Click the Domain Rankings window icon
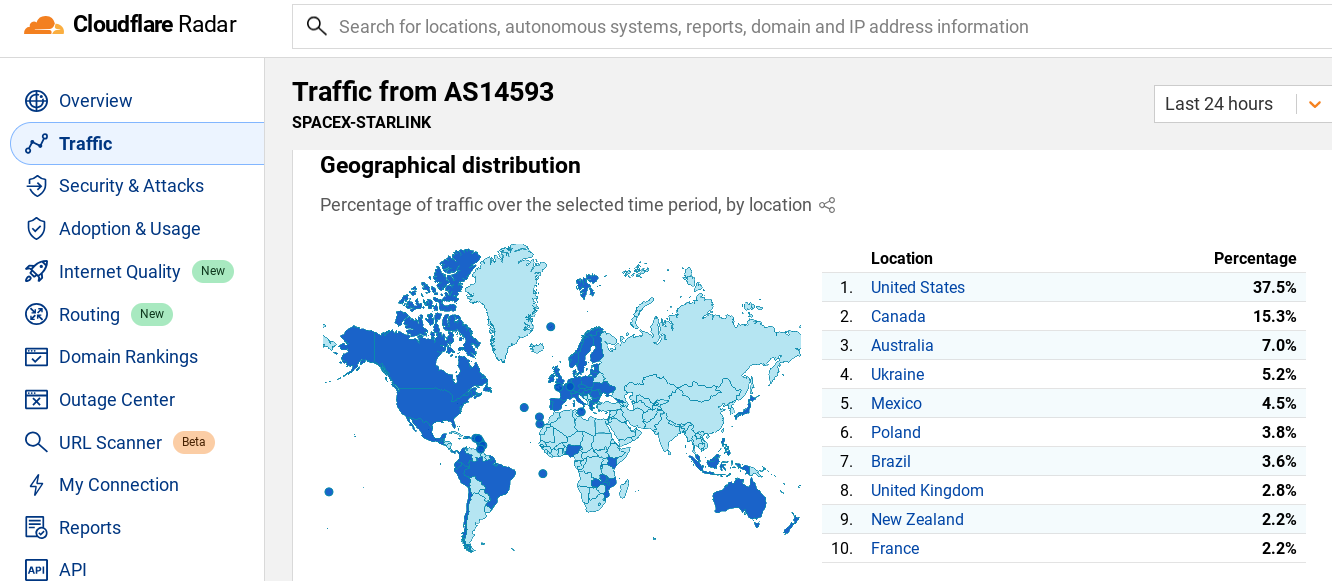This screenshot has height=581, width=1332. click(x=36, y=357)
